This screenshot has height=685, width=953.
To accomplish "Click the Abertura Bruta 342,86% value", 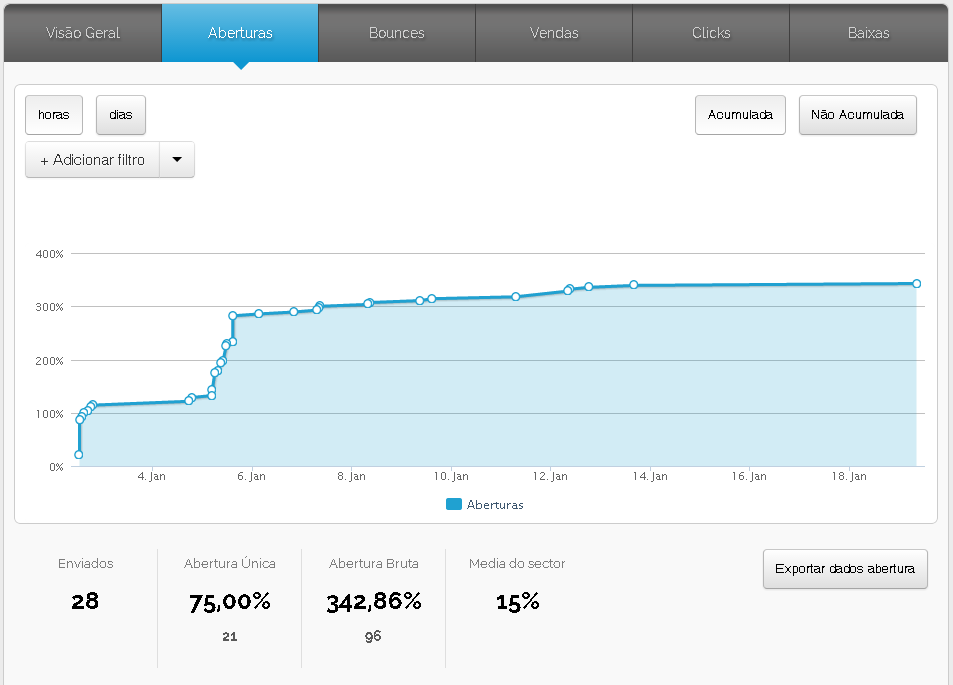I will [373, 602].
